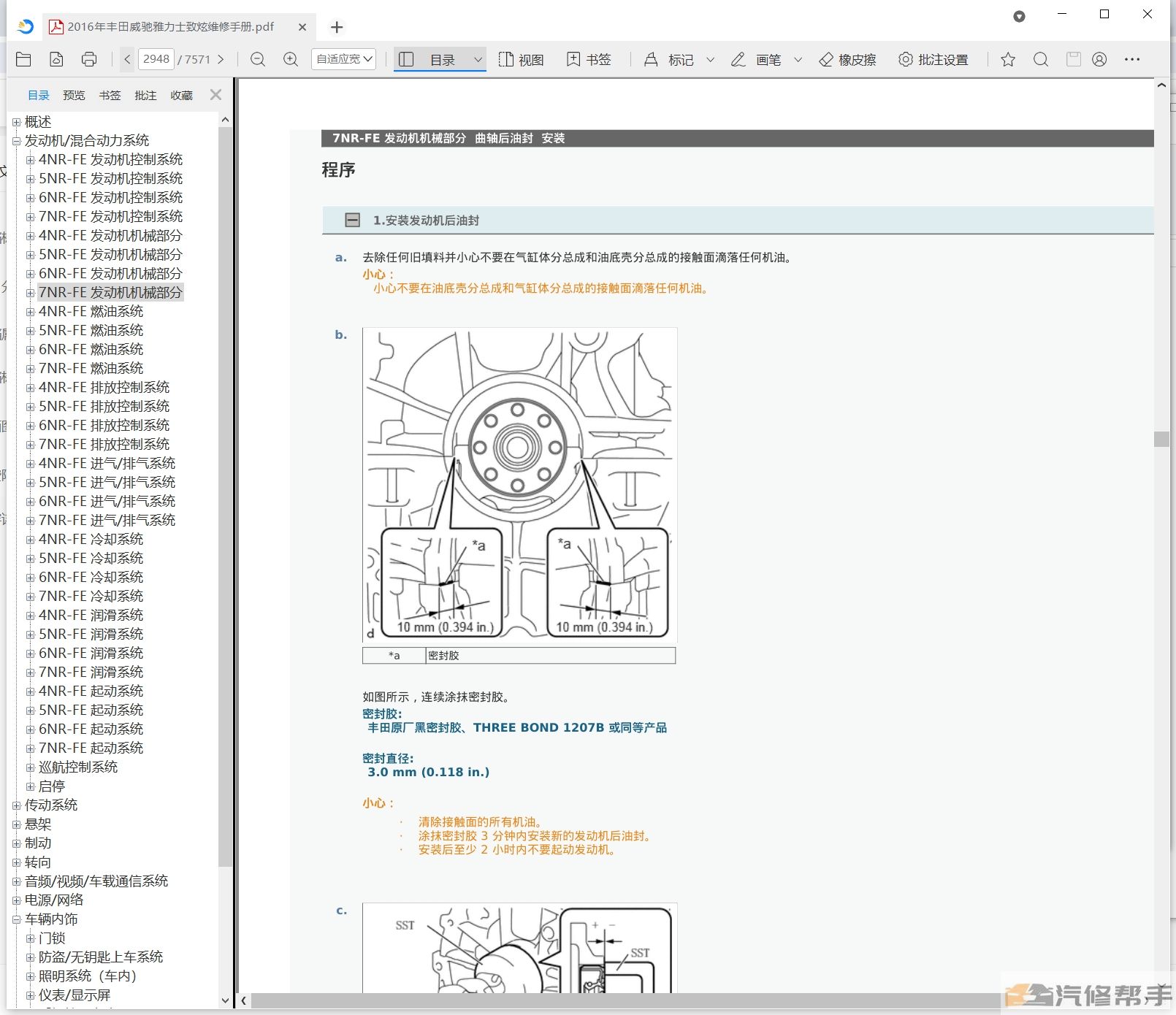Screen dimensions: 1176x1015
Task: Open 批注设置 annotation settings
Action: tap(933, 59)
